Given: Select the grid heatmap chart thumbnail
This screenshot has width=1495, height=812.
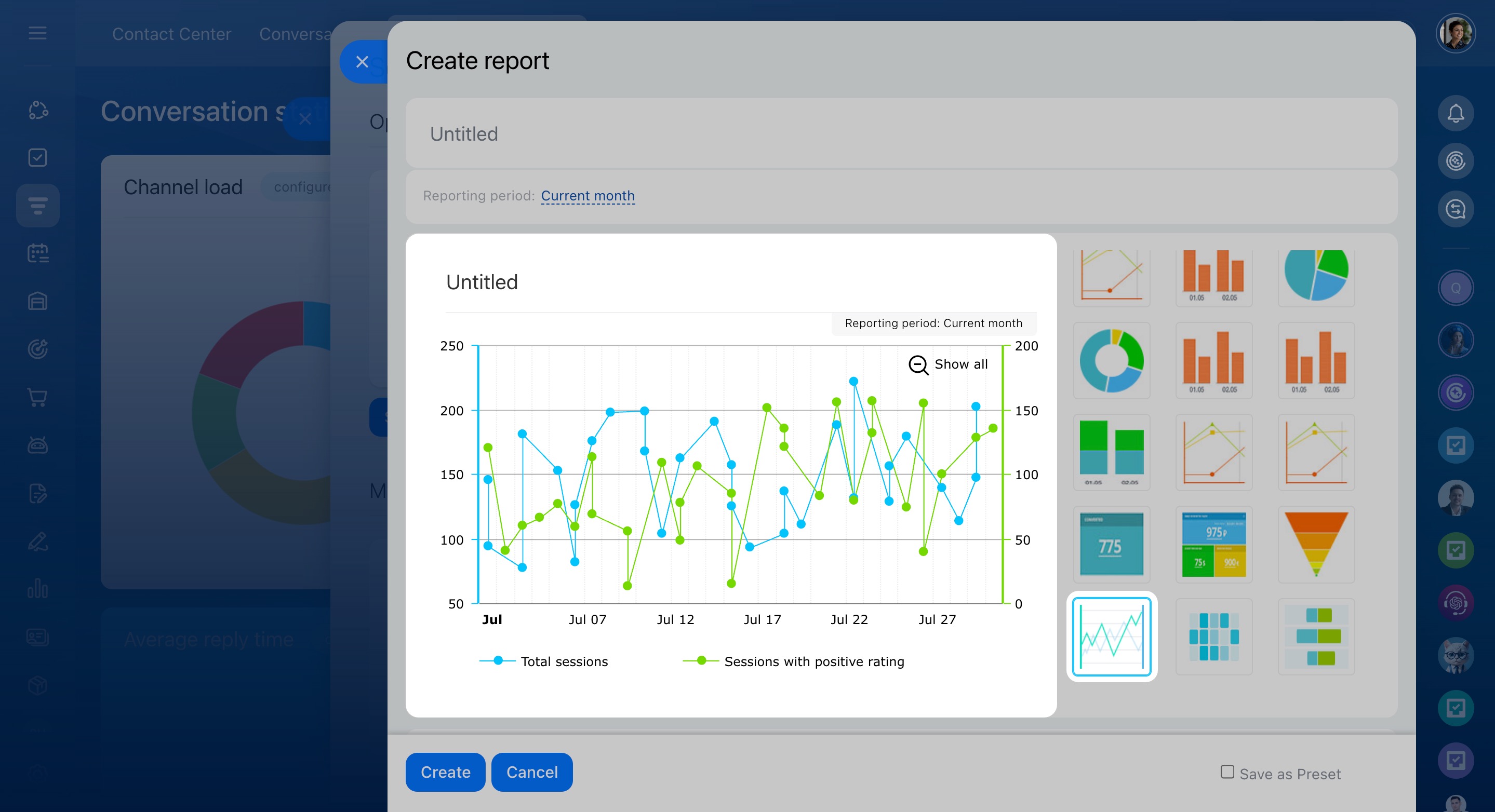Looking at the screenshot, I should pos(1213,637).
